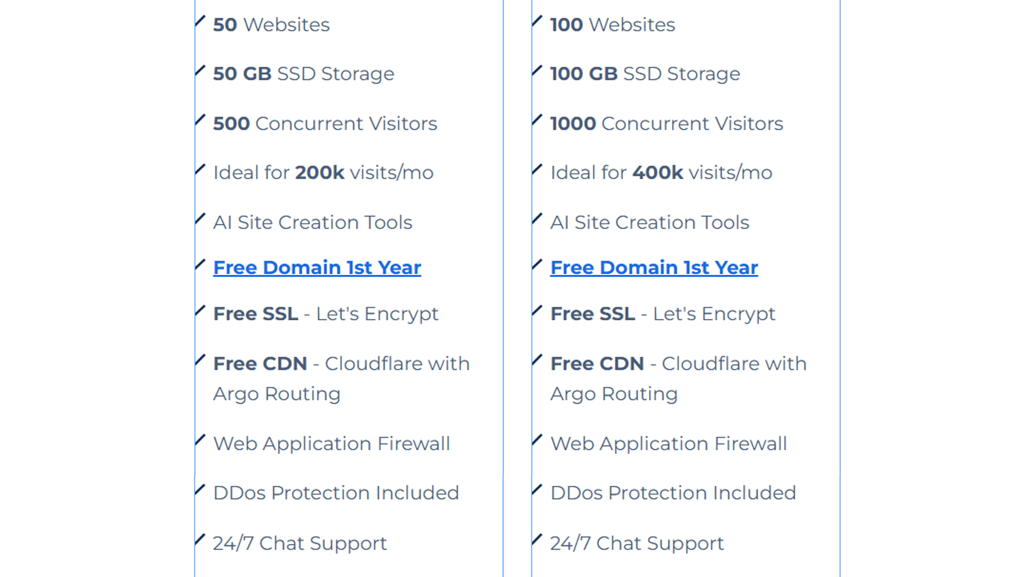This screenshot has width=1027, height=577.
Task: Click checkmark icon beside 100 Websites
Action: 537,22
